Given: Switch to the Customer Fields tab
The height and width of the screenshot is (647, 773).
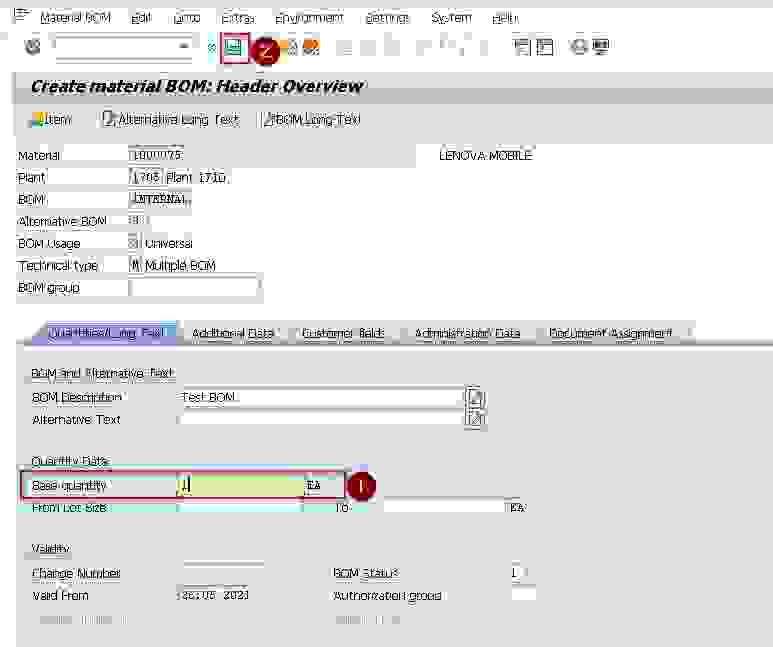Looking at the screenshot, I should coord(343,333).
